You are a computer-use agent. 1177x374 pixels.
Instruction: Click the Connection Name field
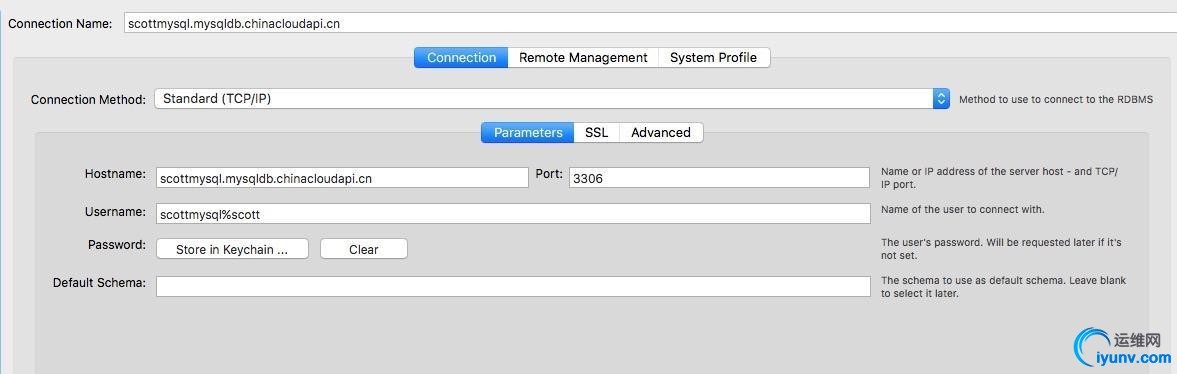click(651, 23)
